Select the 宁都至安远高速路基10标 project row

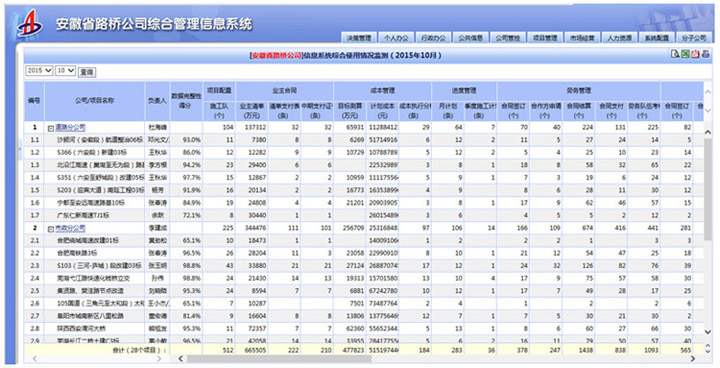click(364, 203)
